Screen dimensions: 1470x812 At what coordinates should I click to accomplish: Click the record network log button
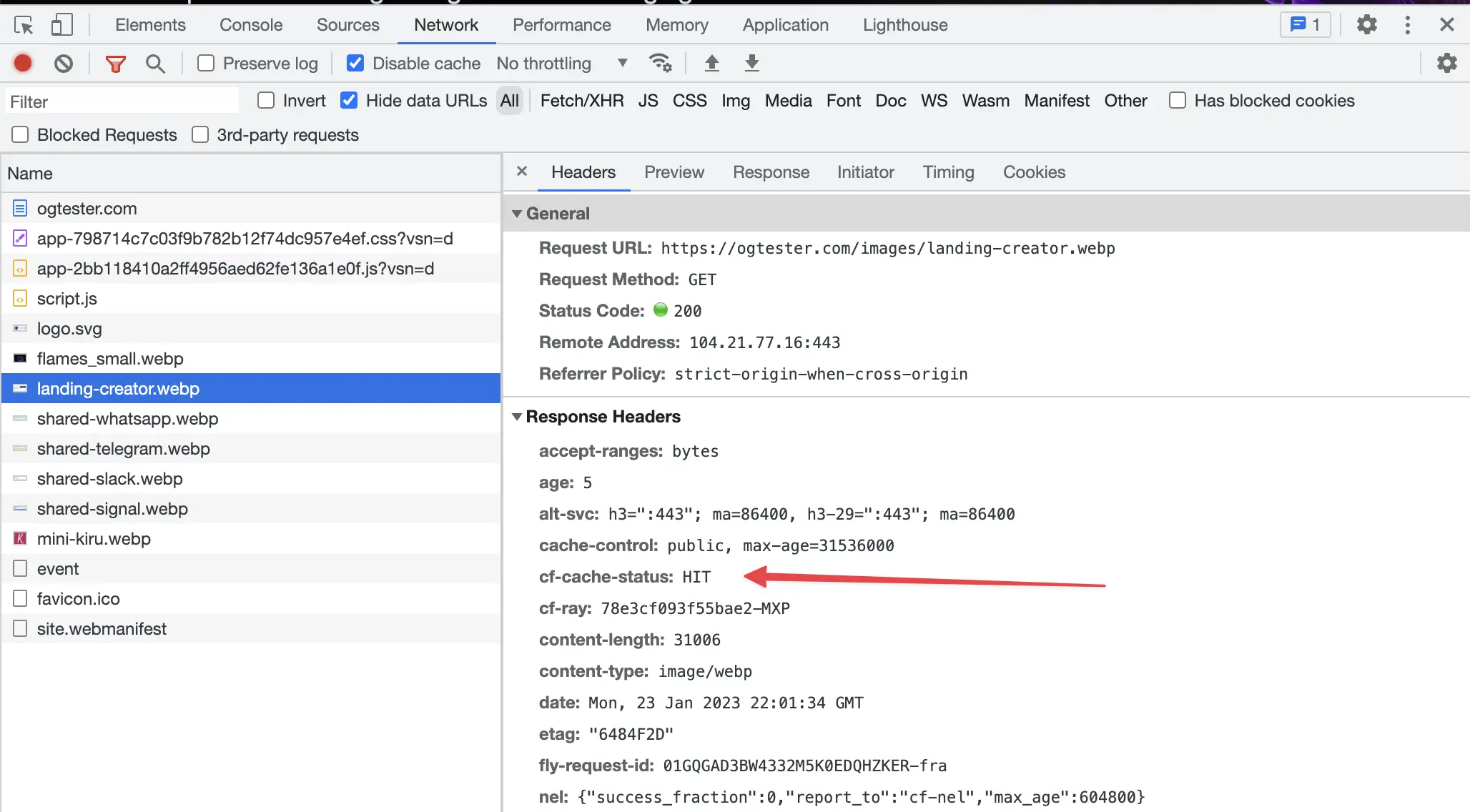click(x=22, y=63)
